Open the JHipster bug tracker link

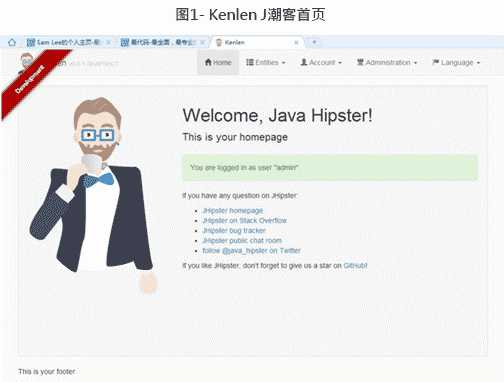[x=234, y=231]
